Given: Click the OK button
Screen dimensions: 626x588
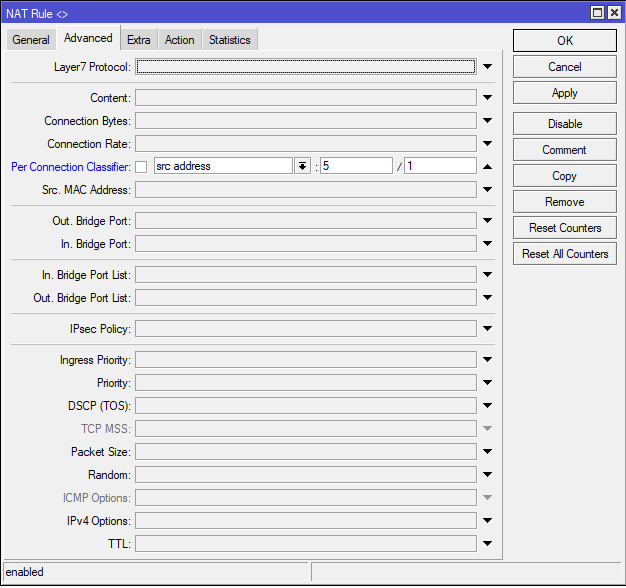Looking at the screenshot, I should pos(565,40).
